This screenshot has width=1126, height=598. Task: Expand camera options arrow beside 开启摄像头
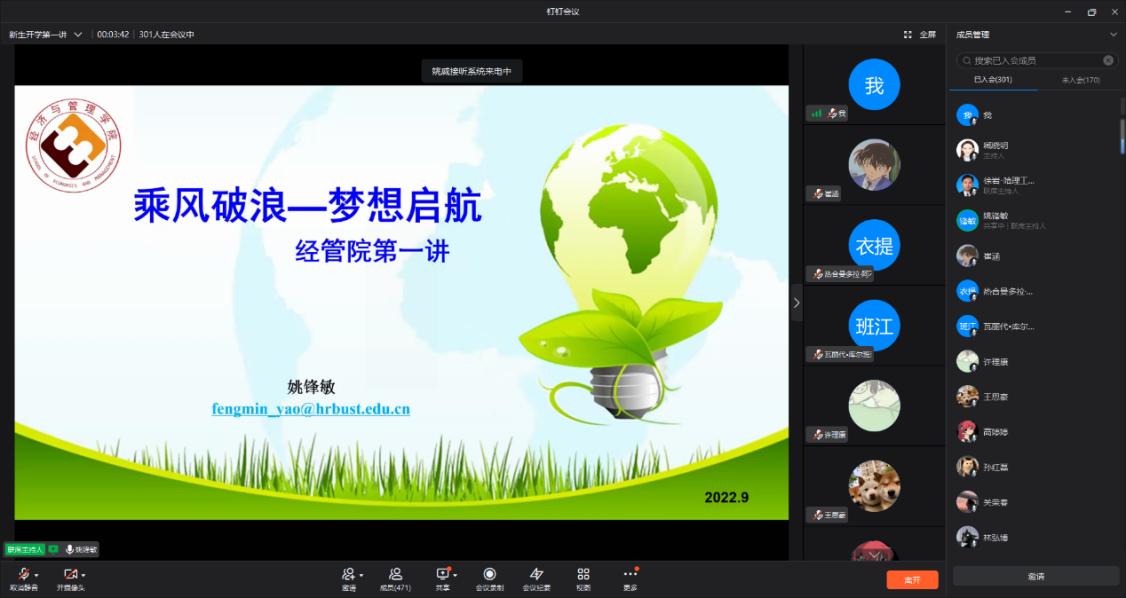[x=84, y=575]
